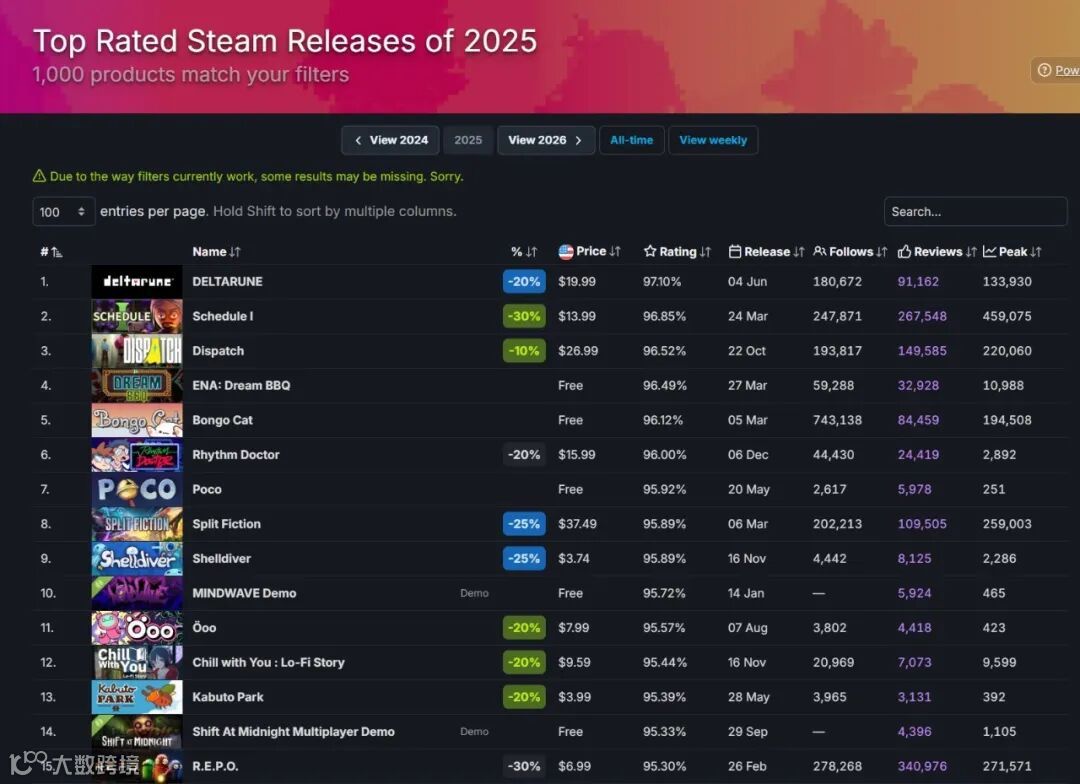Sort table by Rating column
Viewport: 1080px width, 784px height.
click(677, 251)
